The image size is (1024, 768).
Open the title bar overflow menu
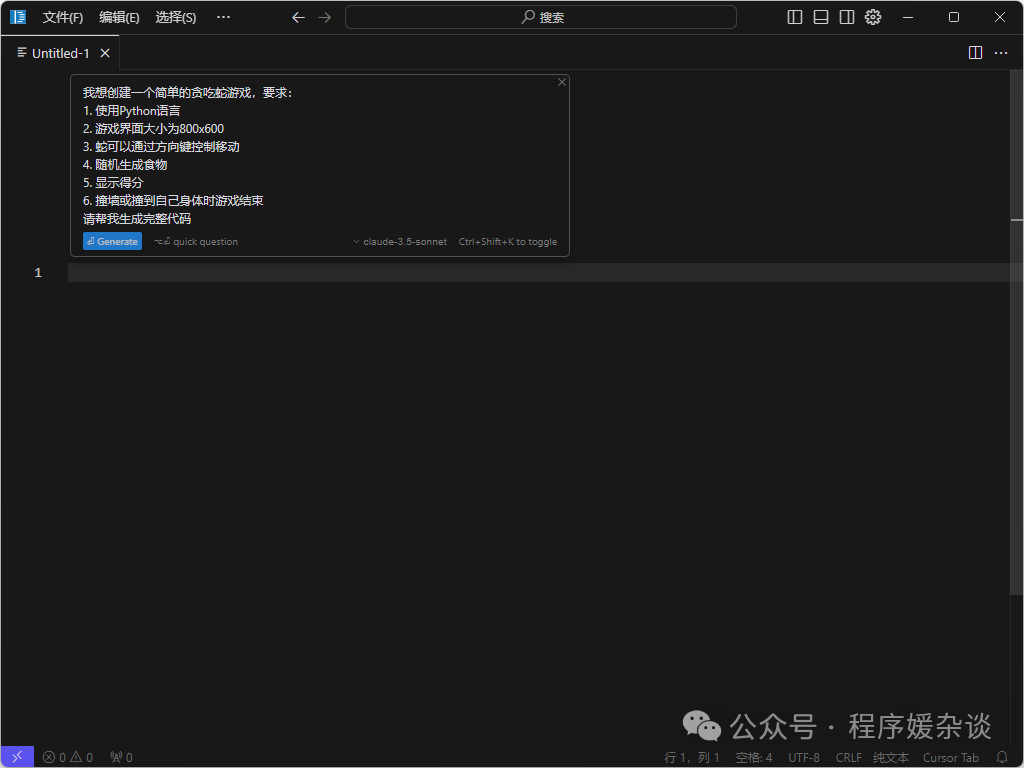coord(223,17)
